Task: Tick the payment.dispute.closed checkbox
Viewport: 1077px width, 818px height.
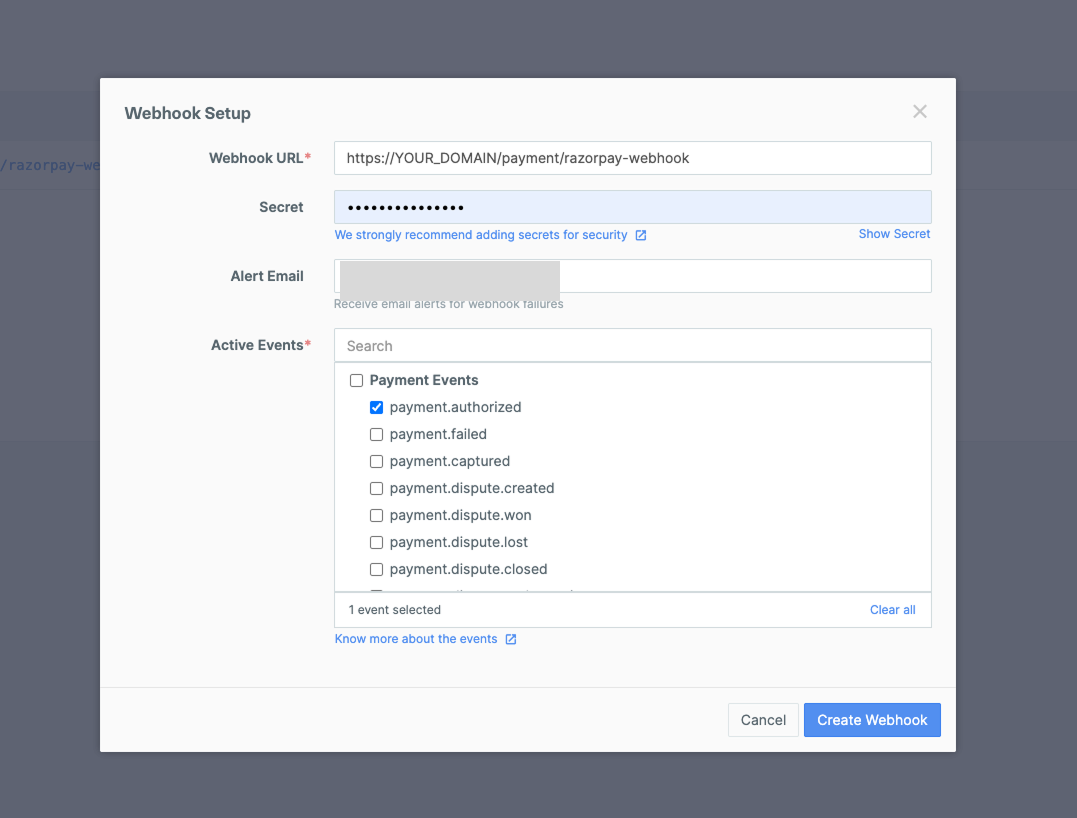Action: (376, 569)
